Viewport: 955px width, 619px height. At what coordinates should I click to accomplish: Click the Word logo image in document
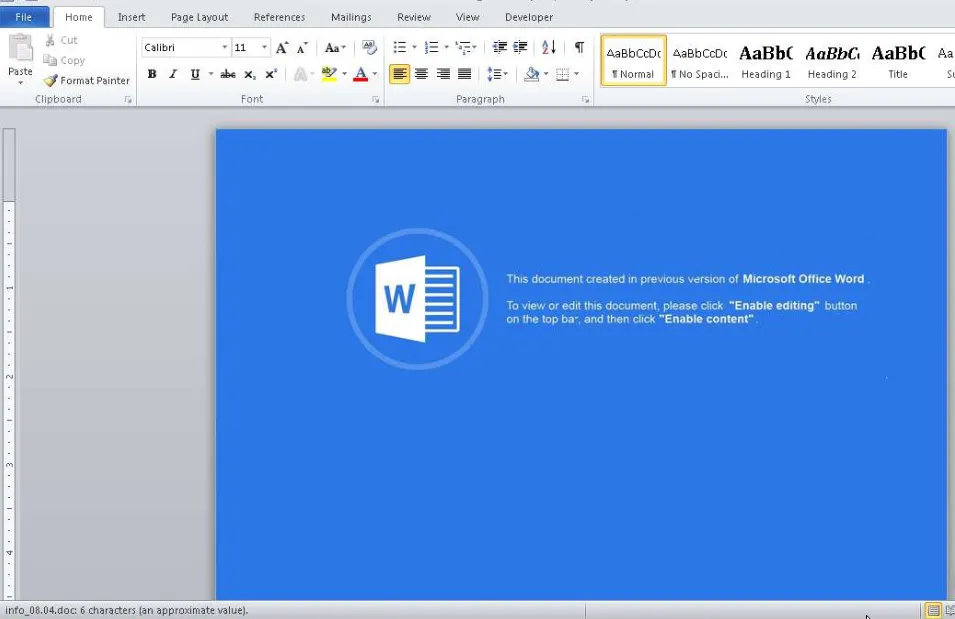point(418,299)
